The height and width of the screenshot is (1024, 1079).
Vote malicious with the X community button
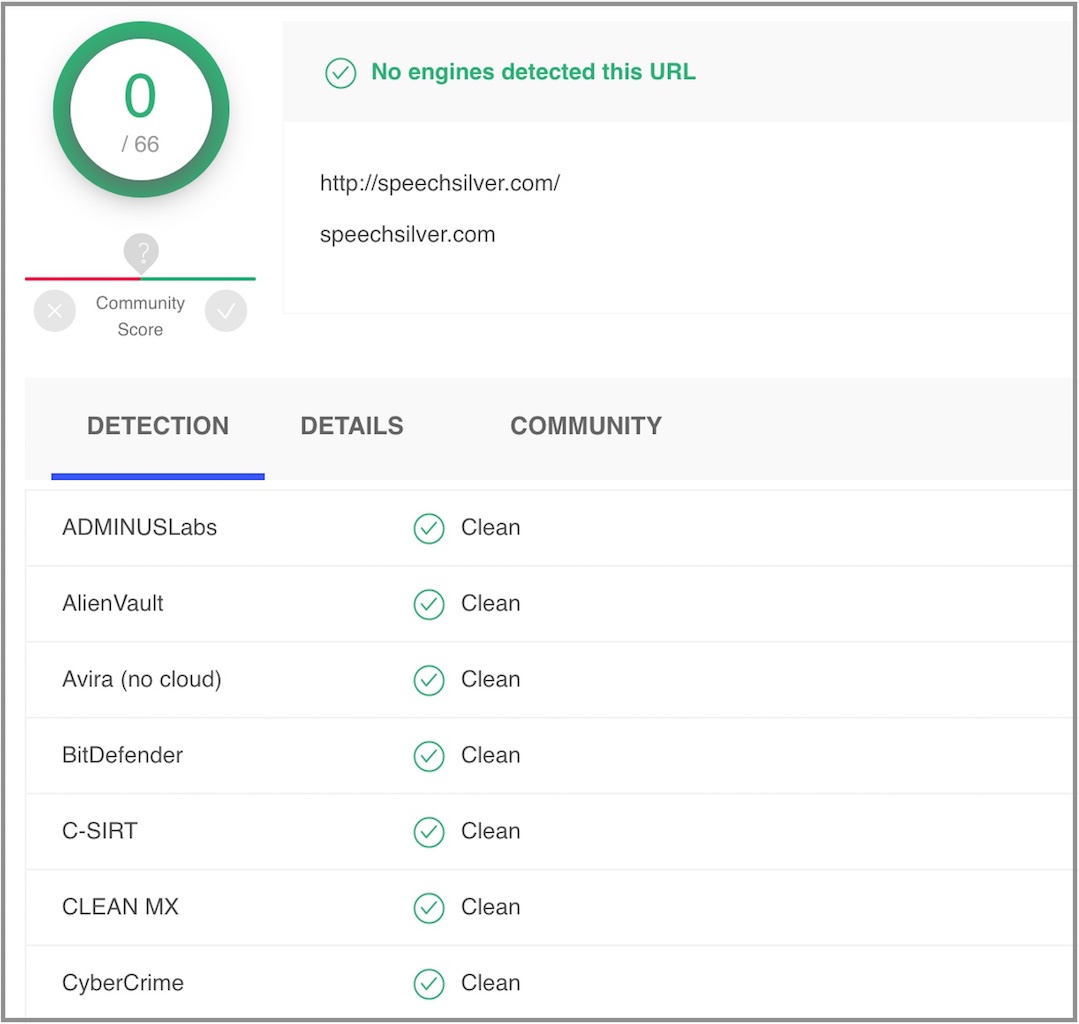(x=54, y=312)
